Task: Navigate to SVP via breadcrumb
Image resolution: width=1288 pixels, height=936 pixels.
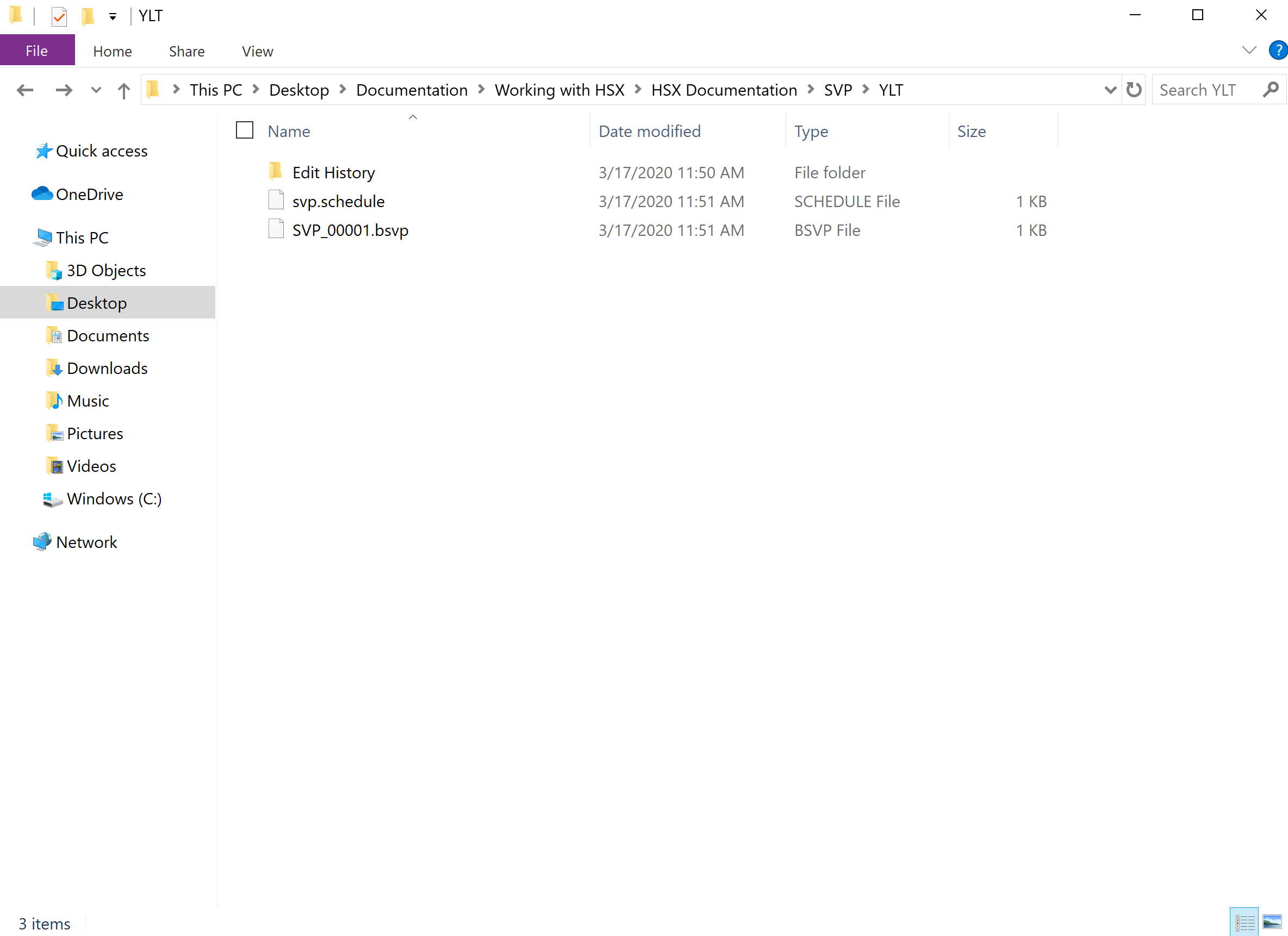Action: (838, 90)
